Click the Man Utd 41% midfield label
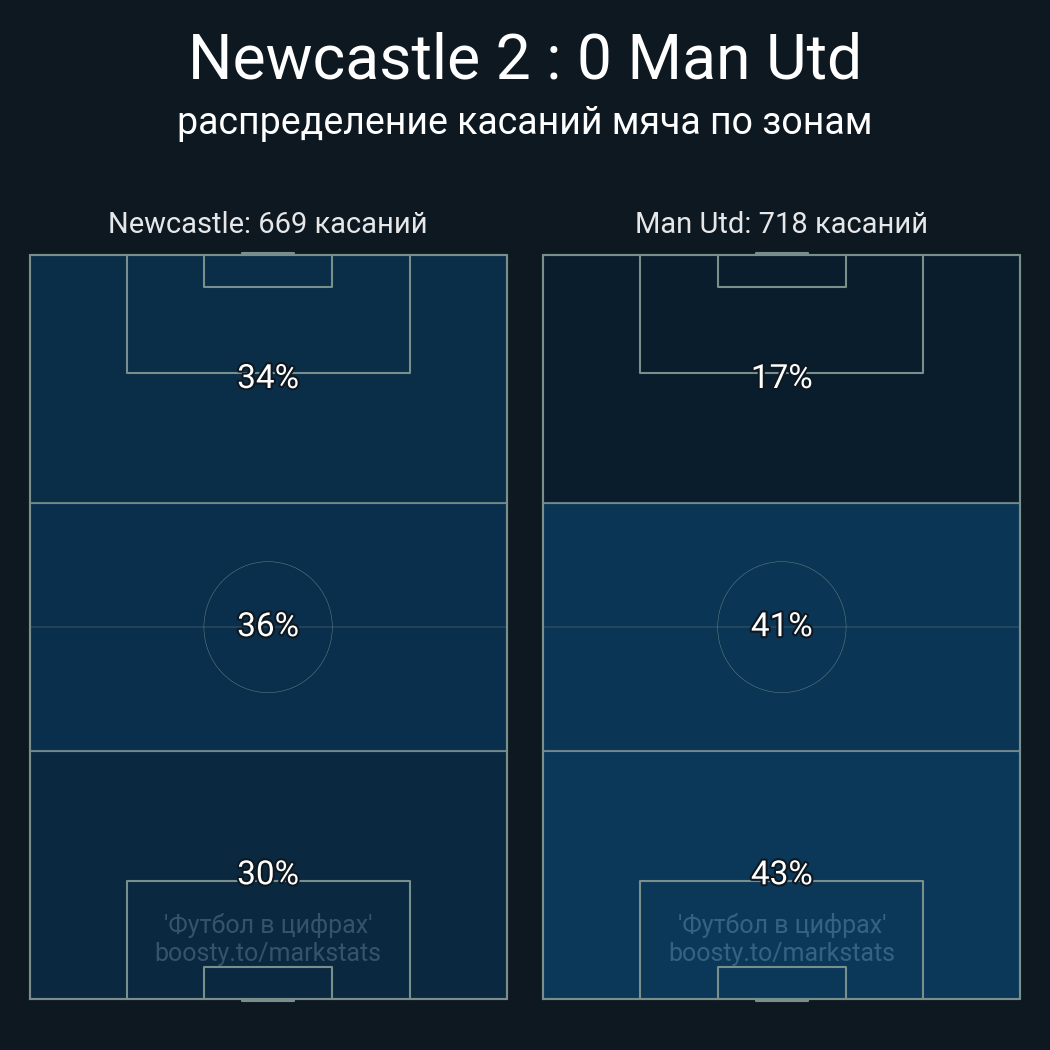This screenshot has height=1050, width=1050. pos(781,625)
